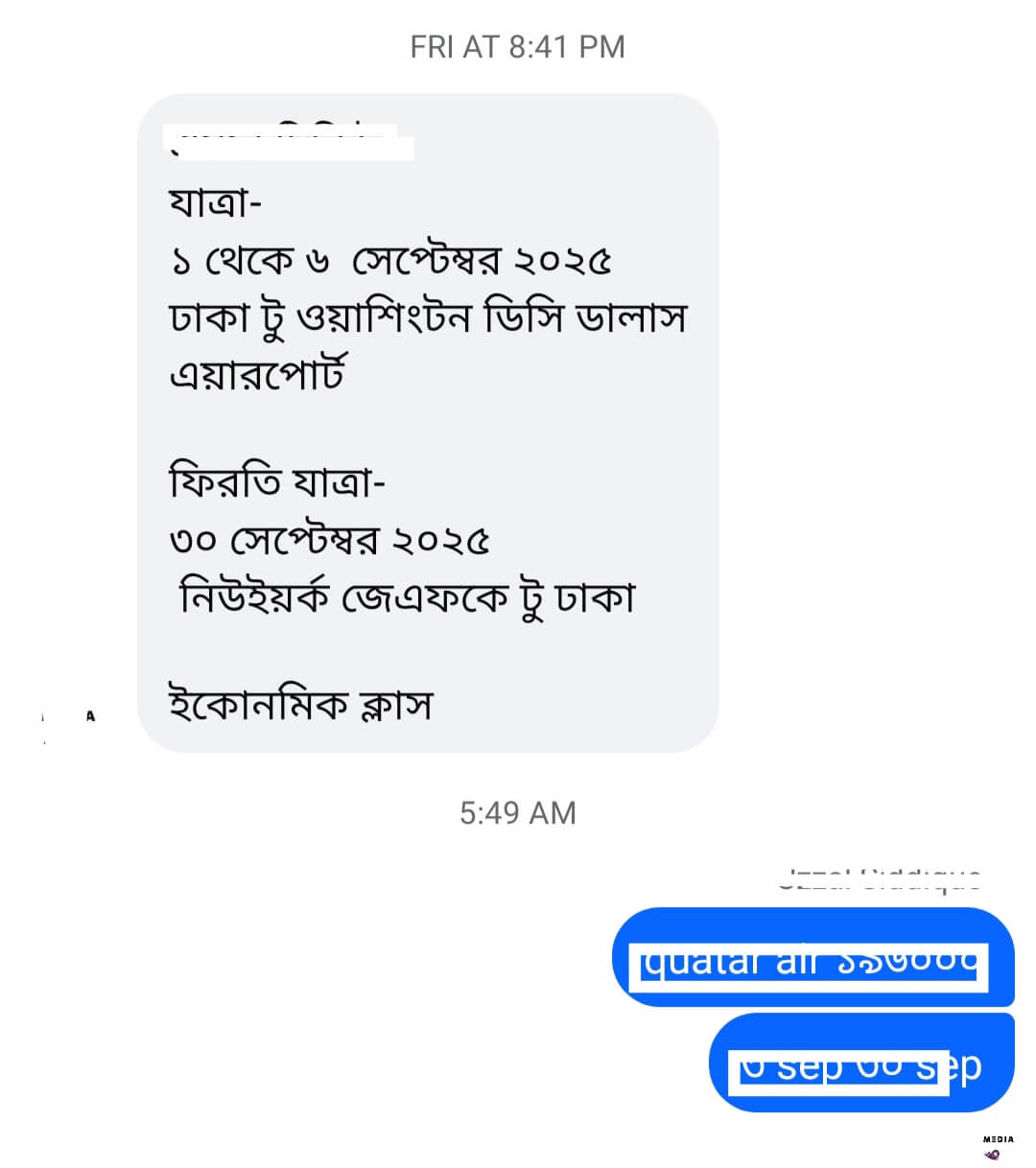Viewport: 1036px width, 1168px height.
Task: Click the blue 'sep' message bubble
Action: tap(861, 1063)
